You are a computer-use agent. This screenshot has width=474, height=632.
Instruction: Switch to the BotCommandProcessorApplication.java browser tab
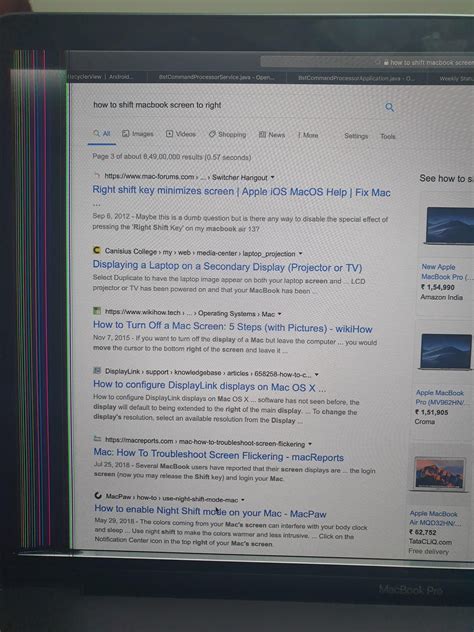coord(356,78)
